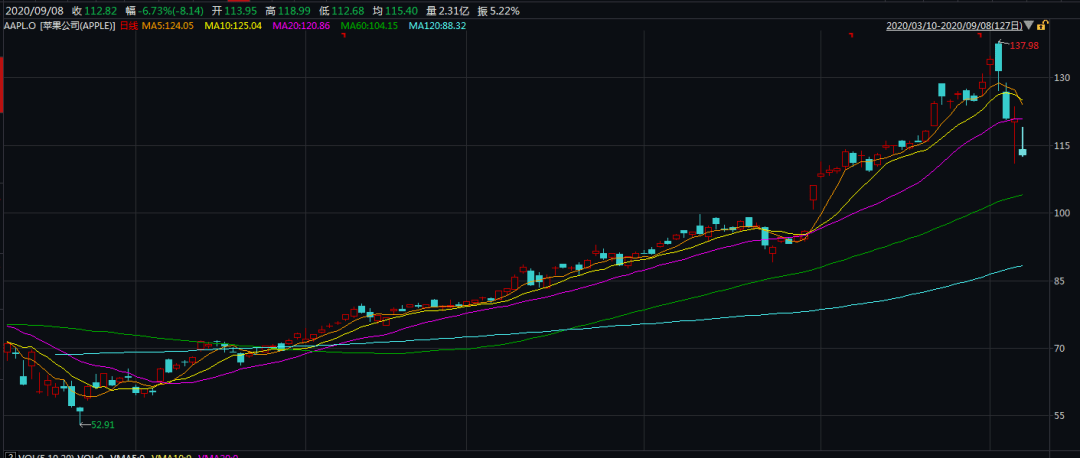Click the tall cyan candlestick at the peak
The height and width of the screenshot is (458, 1080).
tap(998, 57)
